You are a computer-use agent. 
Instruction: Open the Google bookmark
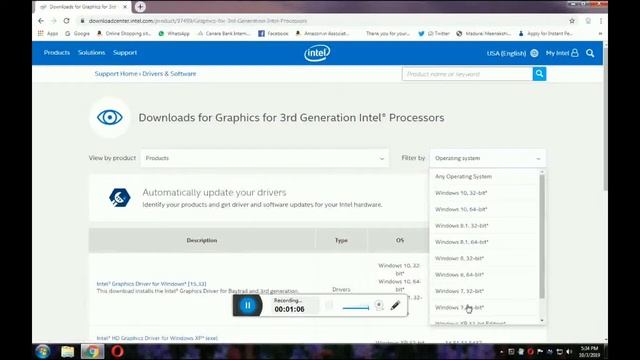[x=77, y=33]
